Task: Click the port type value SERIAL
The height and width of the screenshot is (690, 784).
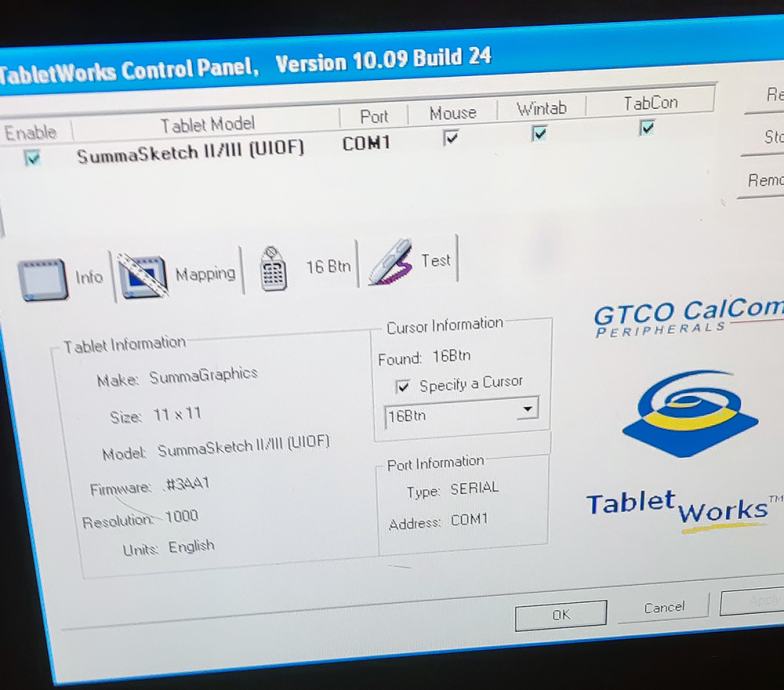Action: pyautogui.click(x=474, y=488)
